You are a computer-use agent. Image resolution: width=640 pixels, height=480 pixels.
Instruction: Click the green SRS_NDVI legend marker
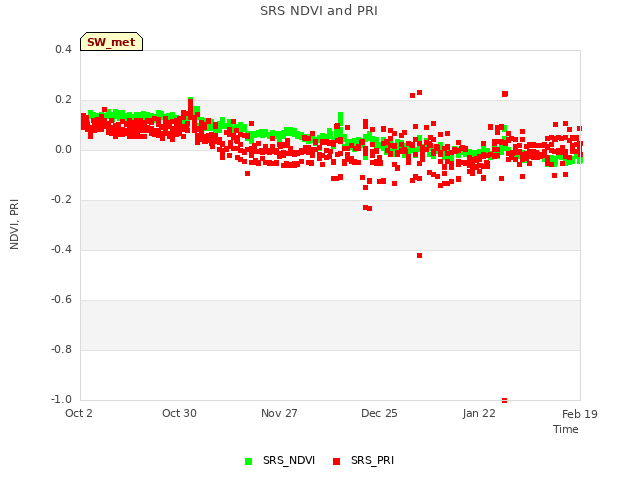(248, 461)
